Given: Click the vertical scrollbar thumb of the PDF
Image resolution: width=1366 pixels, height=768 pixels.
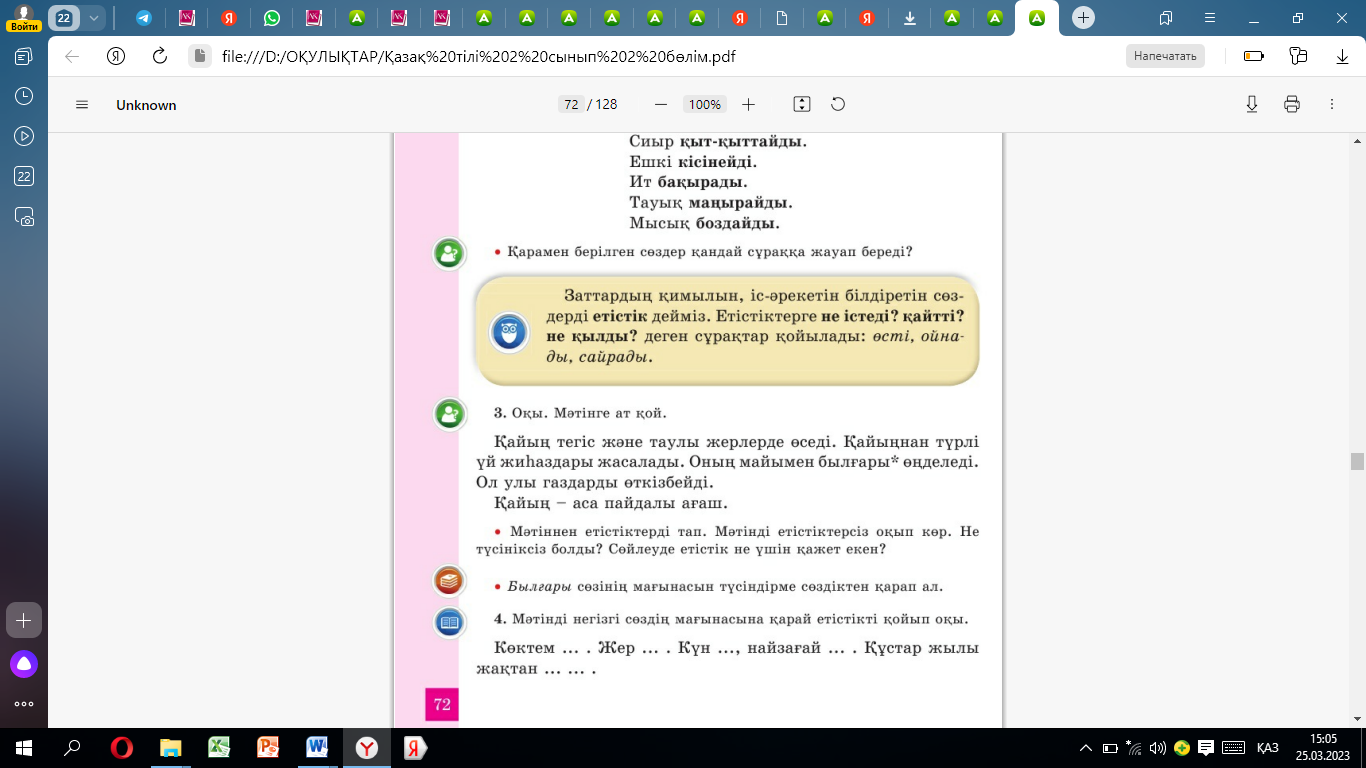Looking at the screenshot, I should click(1357, 461).
